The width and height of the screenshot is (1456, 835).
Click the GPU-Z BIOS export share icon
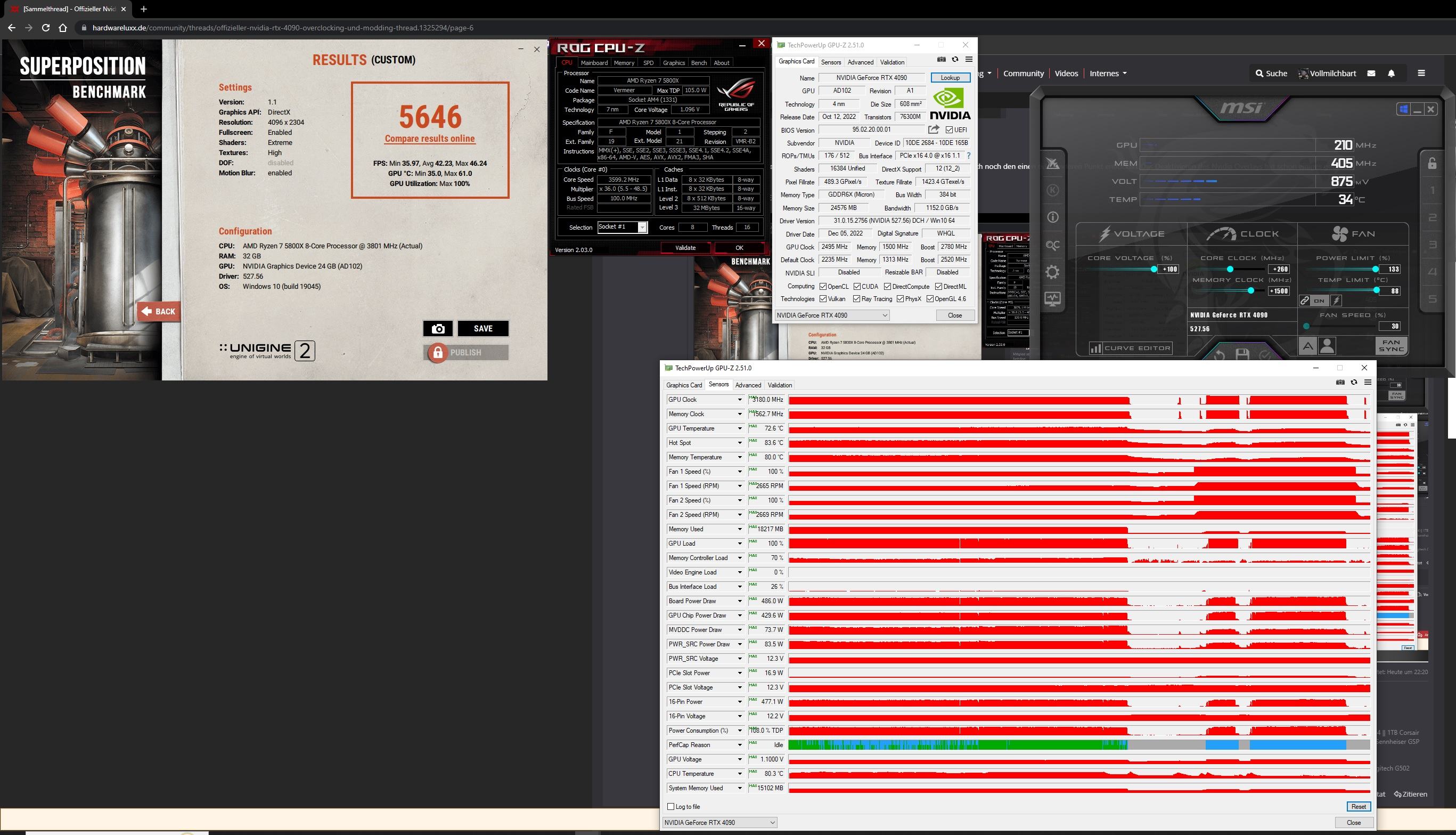point(934,129)
